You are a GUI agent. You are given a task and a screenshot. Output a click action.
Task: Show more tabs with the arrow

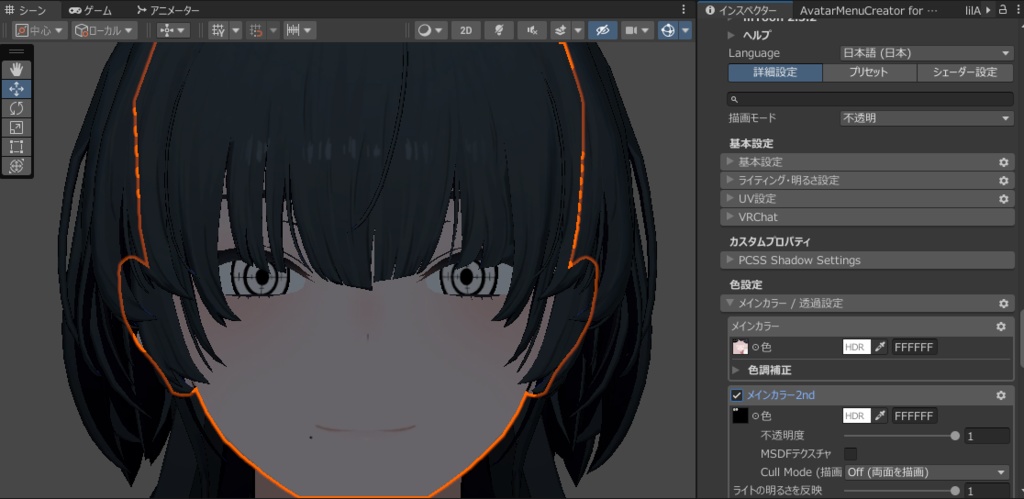988,10
